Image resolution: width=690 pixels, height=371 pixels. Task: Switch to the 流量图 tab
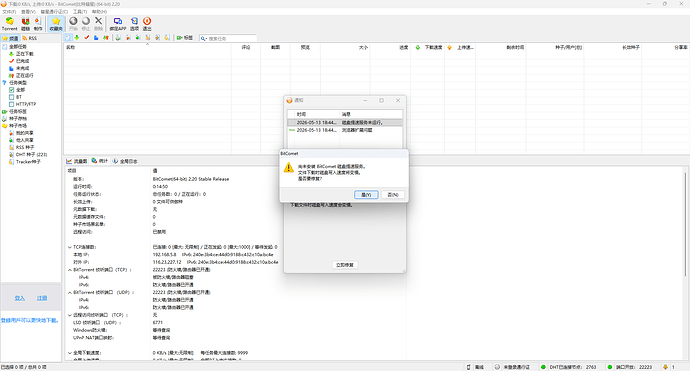tap(77, 161)
